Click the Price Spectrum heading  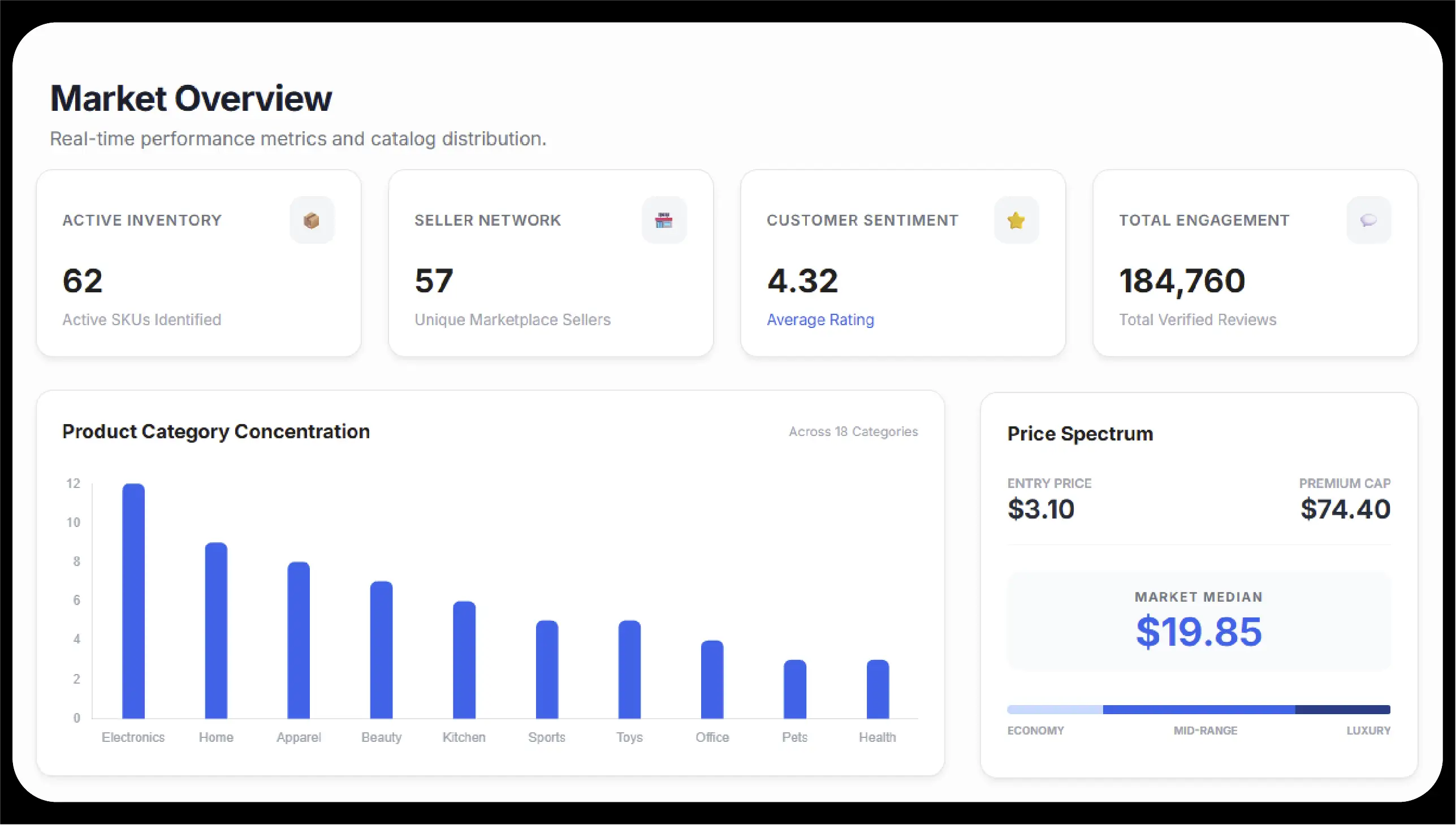coord(1080,434)
